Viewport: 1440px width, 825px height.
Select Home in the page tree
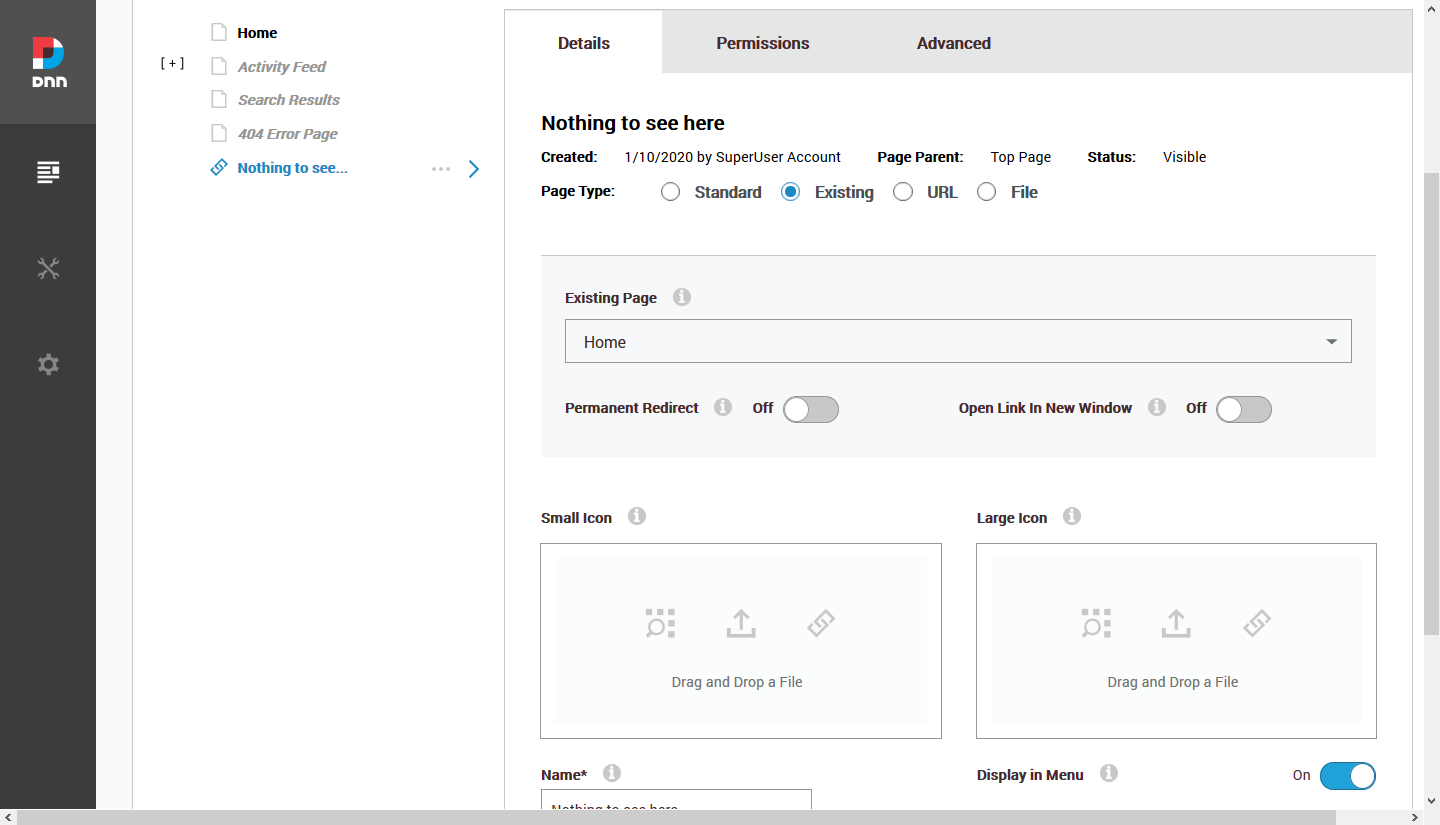(x=257, y=33)
